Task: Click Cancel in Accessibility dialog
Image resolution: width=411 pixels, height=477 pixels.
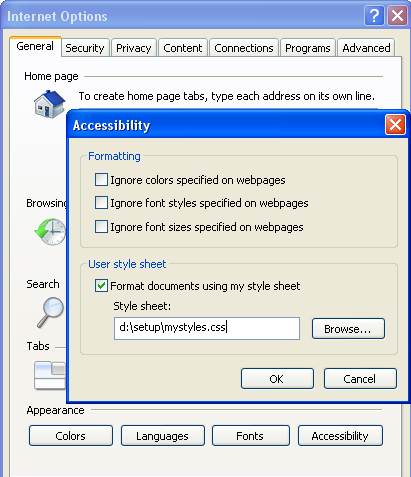Action: [x=360, y=379]
